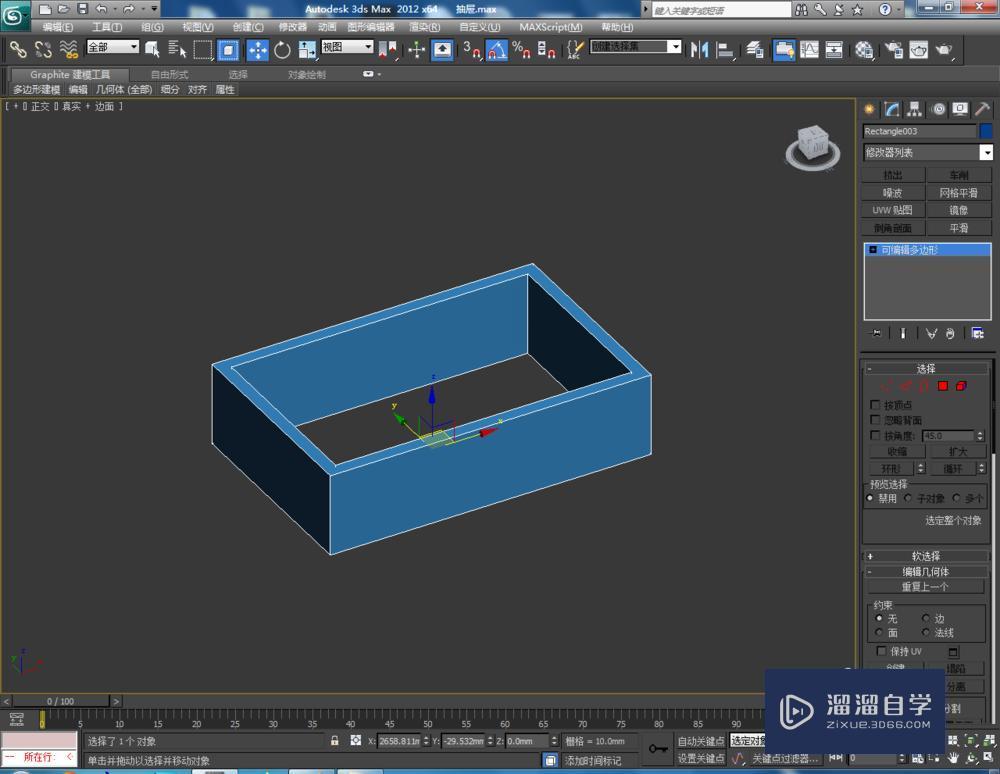
Task: Activate the Select and Rotate tool
Action: click(284, 47)
